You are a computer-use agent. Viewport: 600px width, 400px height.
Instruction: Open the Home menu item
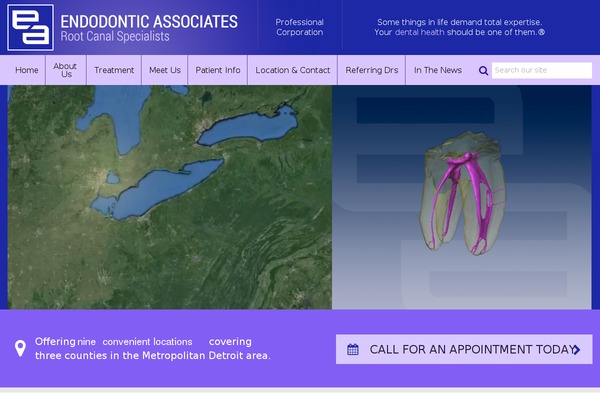[x=27, y=70]
